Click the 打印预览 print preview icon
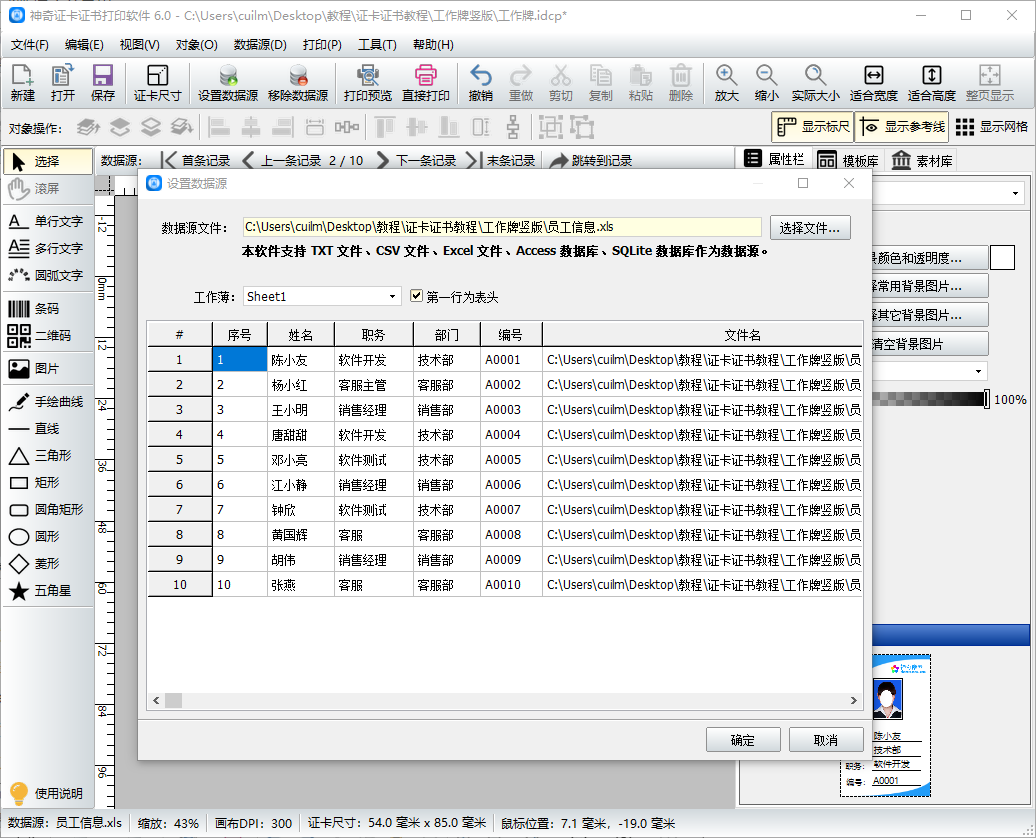Image resolution: width=1036 pixels, height=838 pixels. point(368,83)
